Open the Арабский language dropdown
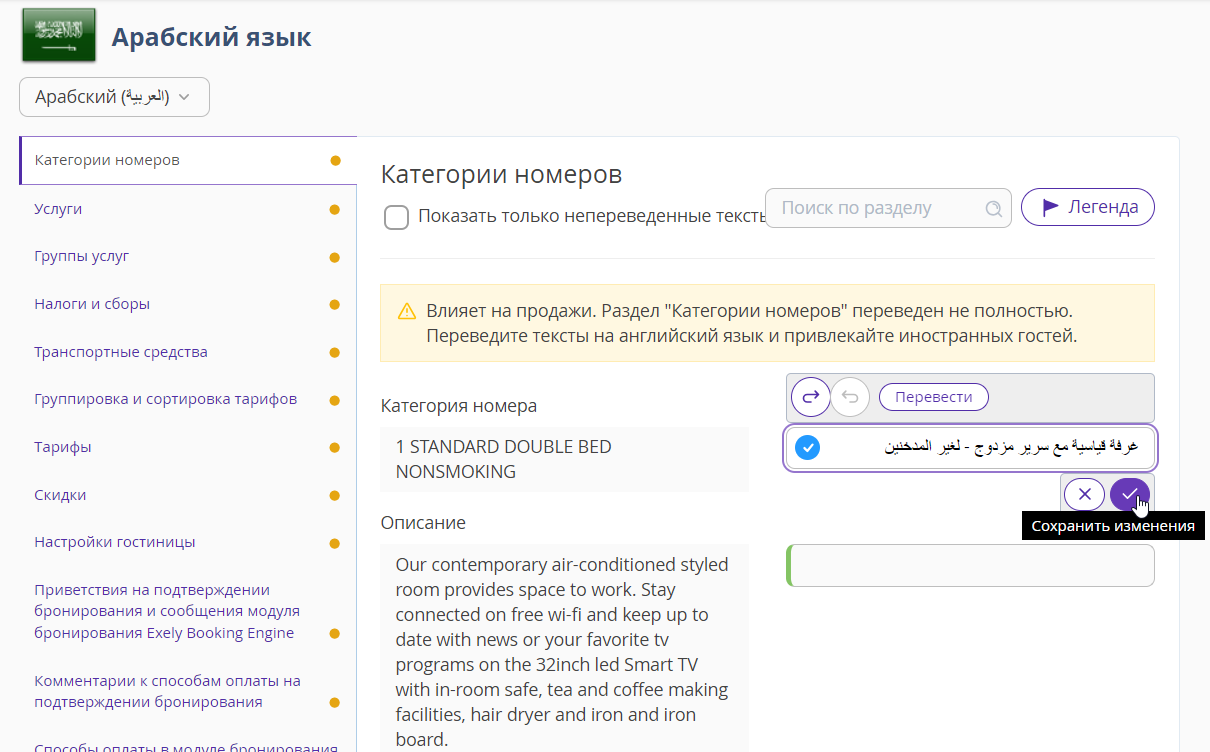The height and width of the screenshot is (752, 1210). tap(114, 97)
